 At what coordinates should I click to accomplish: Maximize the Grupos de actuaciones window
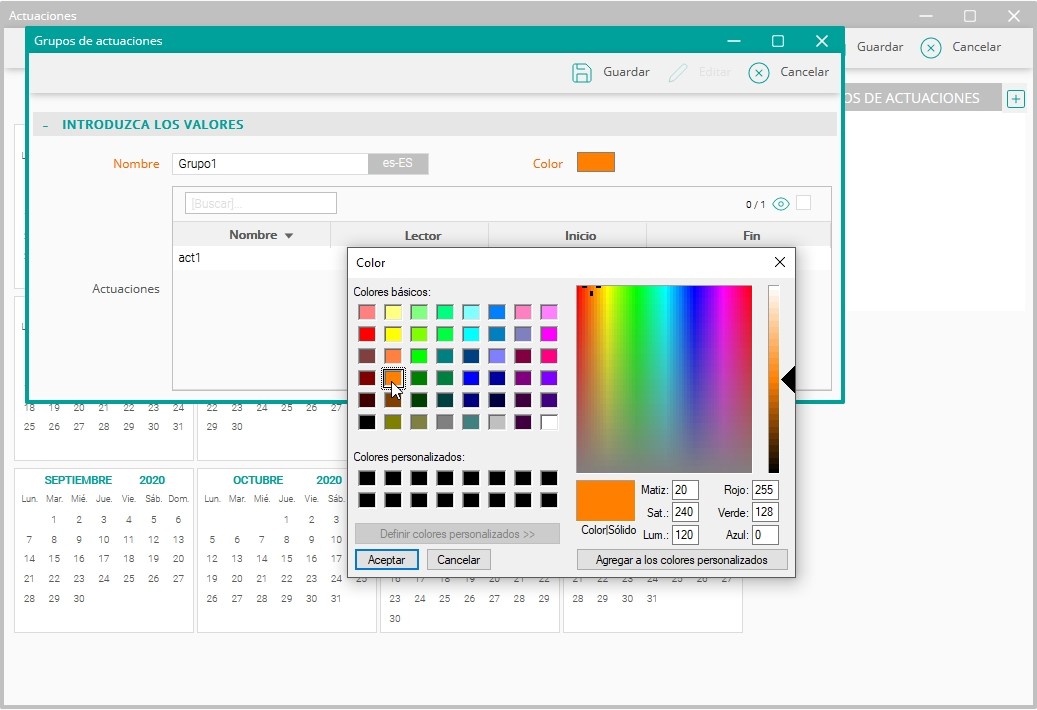[x=778, y=41]
